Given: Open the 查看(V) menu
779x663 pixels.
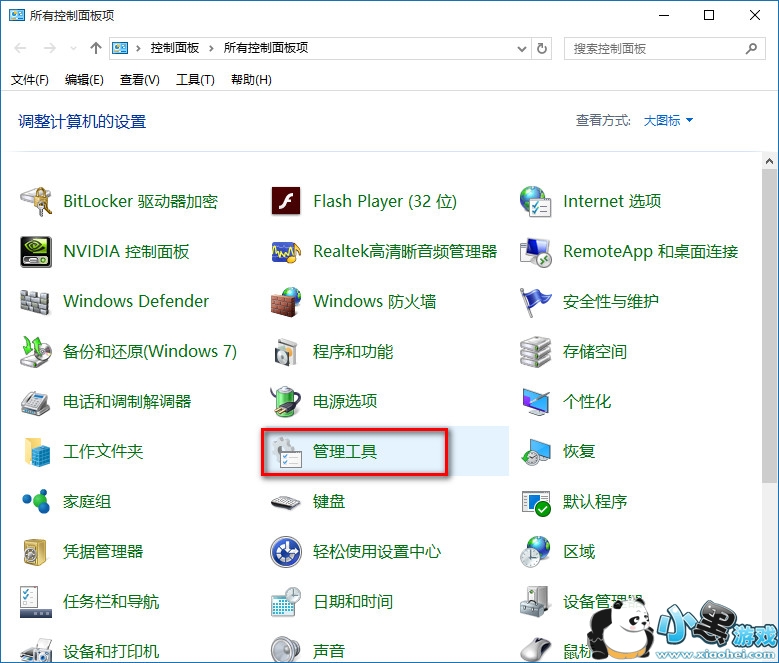Looking at the screenshot, I should [140, 79].
